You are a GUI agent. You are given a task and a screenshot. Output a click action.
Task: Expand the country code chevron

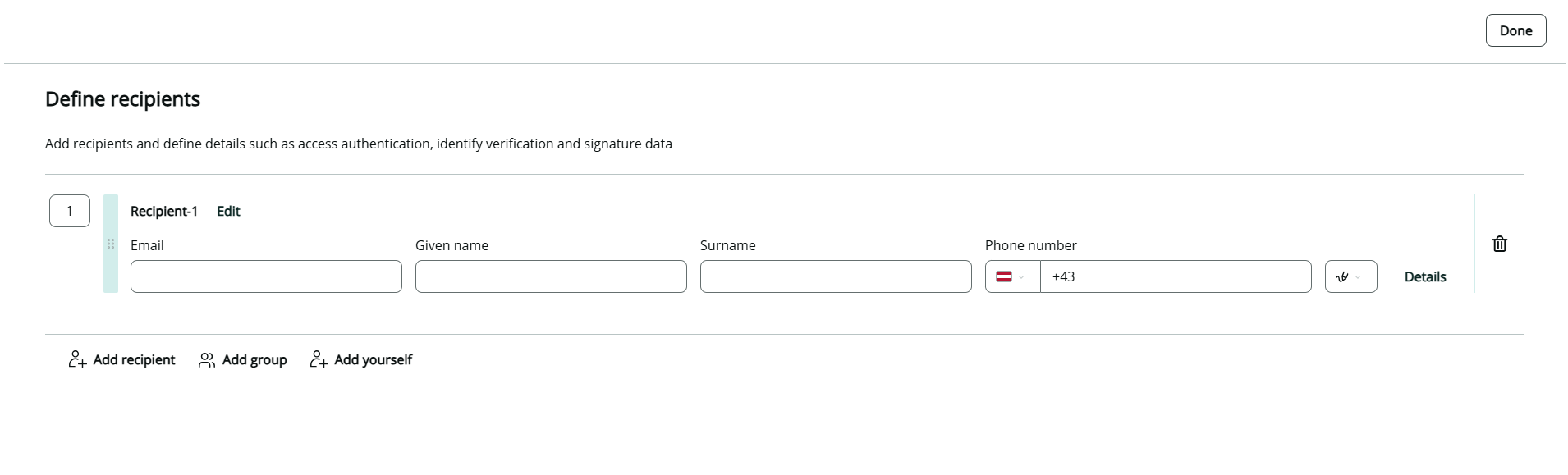pos(1021,277)
